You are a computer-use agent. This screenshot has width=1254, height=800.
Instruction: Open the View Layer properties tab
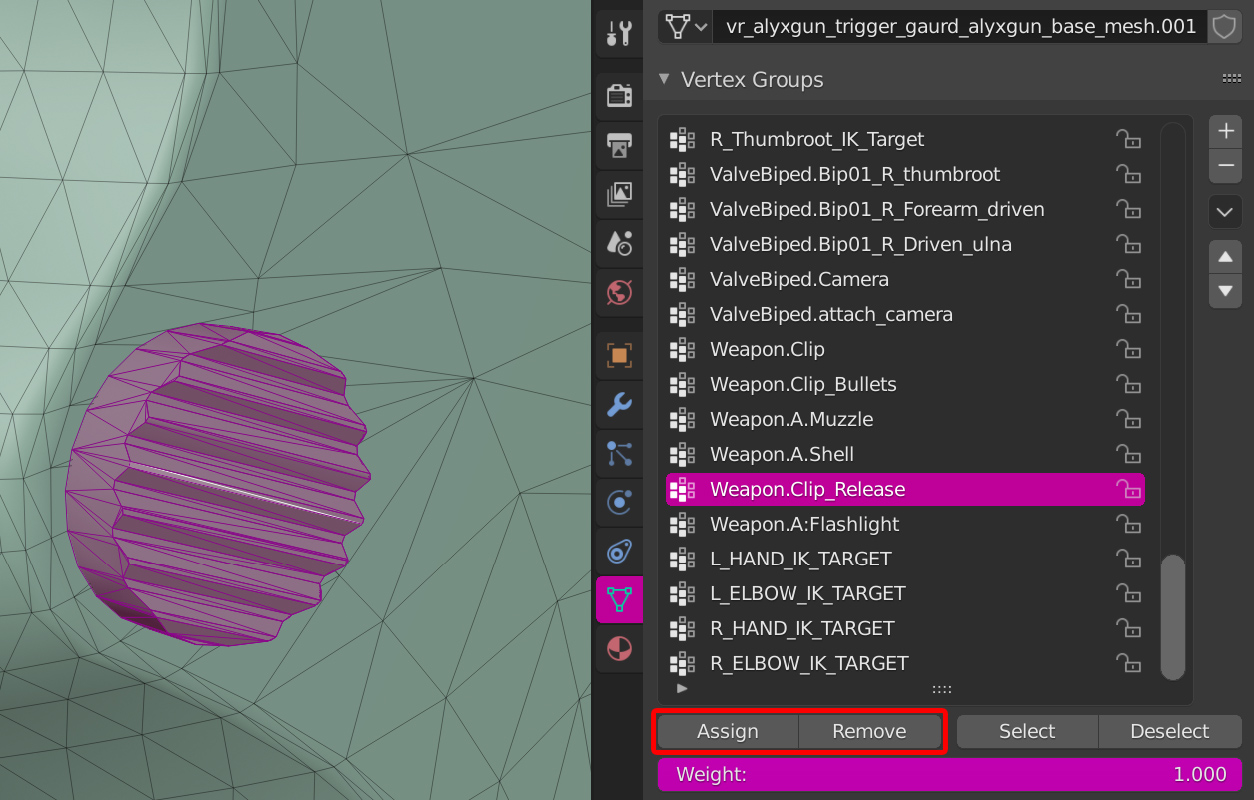(619, 194)
